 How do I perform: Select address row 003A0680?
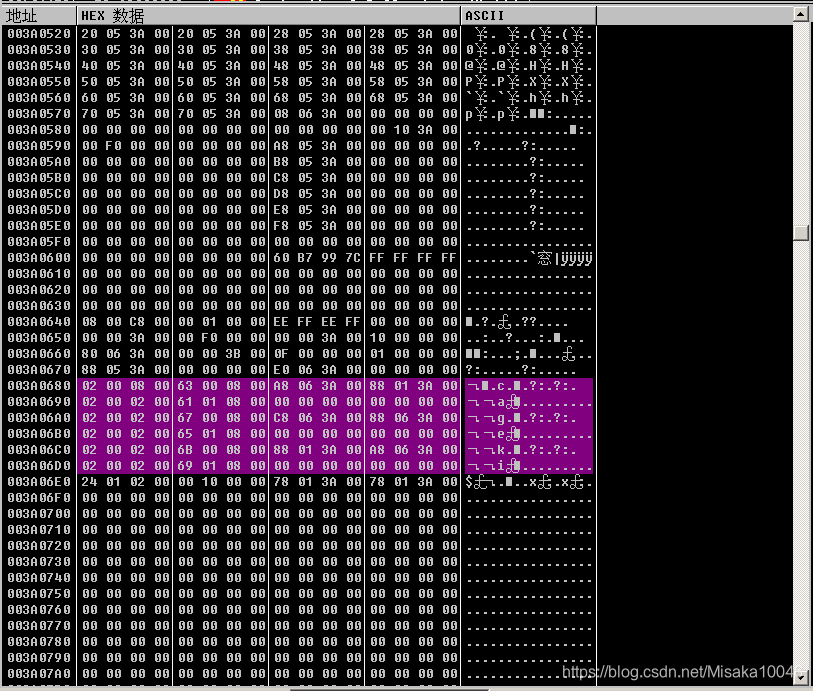tap(39, 386)
